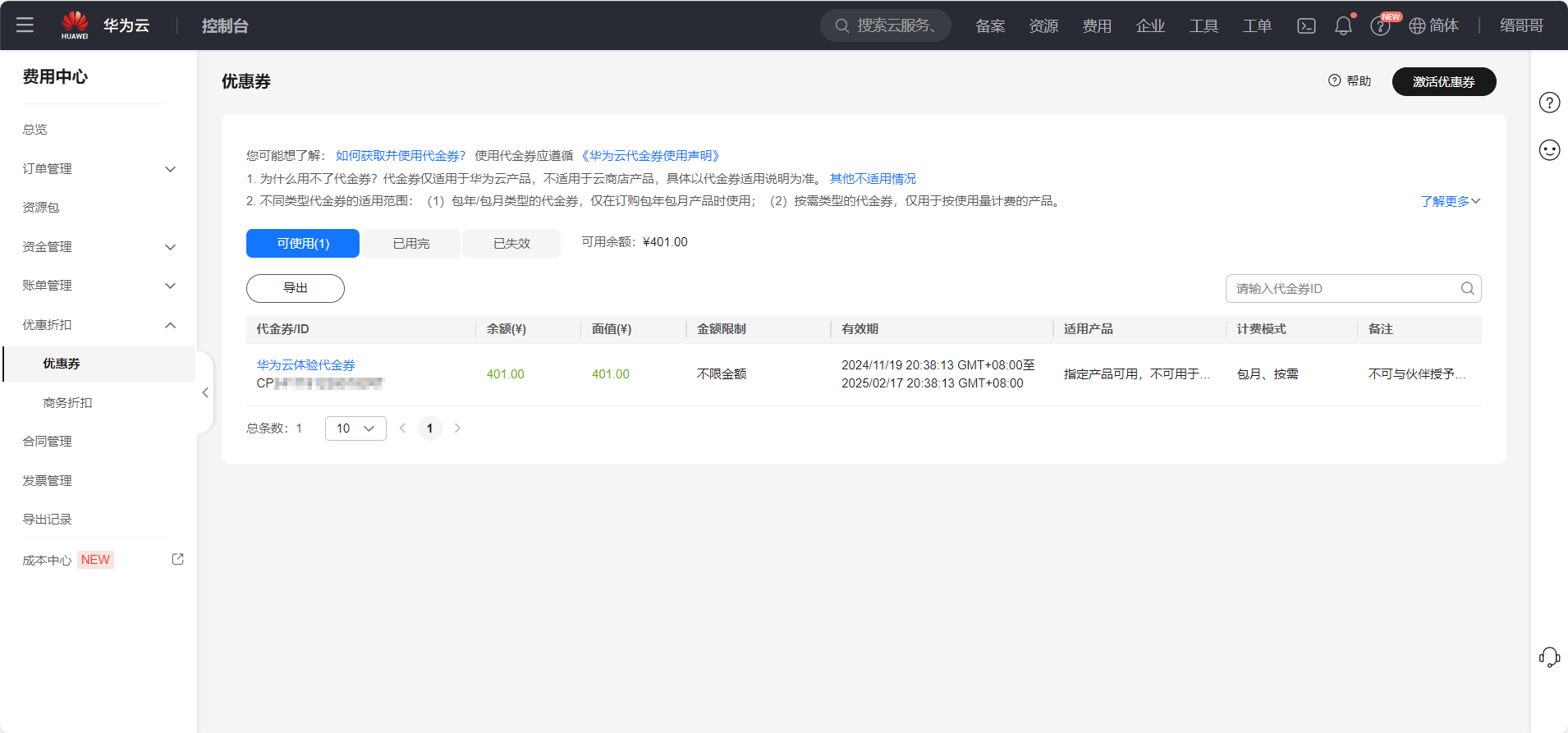Open the page size dropdown showing 10
The height and width of the screenshot is (733, 1568).
(355, 428)
